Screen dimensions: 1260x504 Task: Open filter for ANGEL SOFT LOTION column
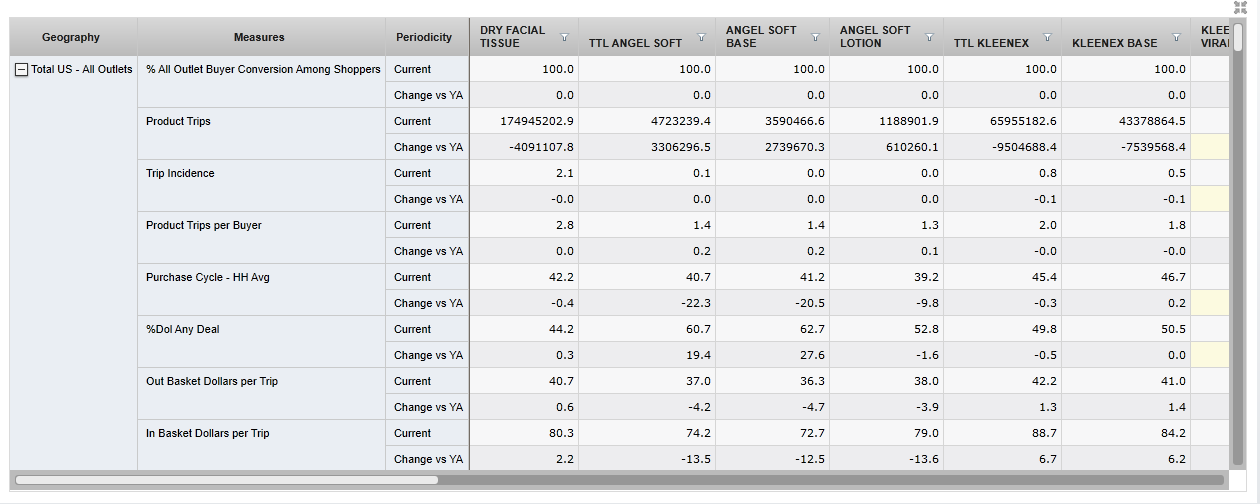point(930,37)
